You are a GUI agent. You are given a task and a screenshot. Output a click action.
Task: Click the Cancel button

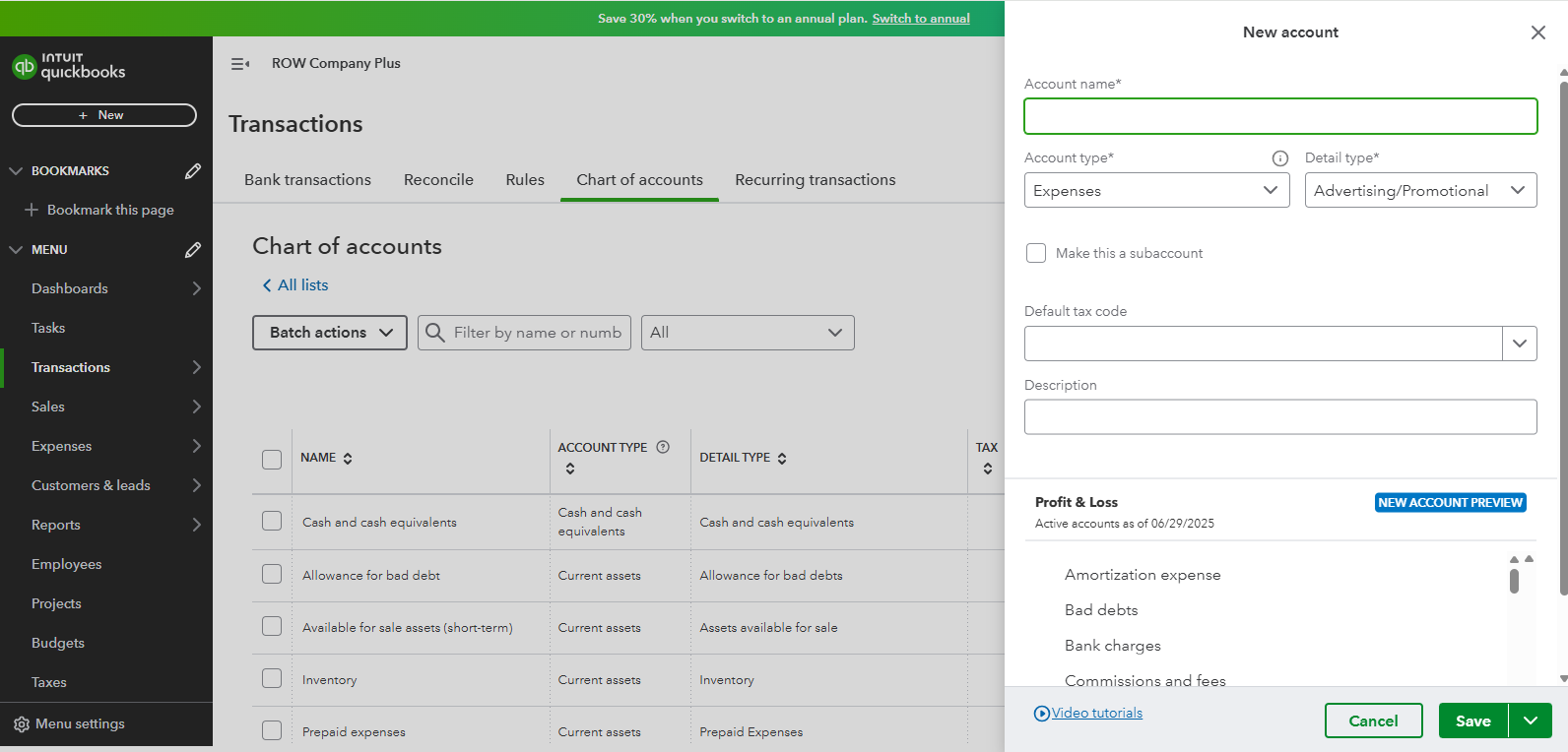click(x=1373, y=721)
